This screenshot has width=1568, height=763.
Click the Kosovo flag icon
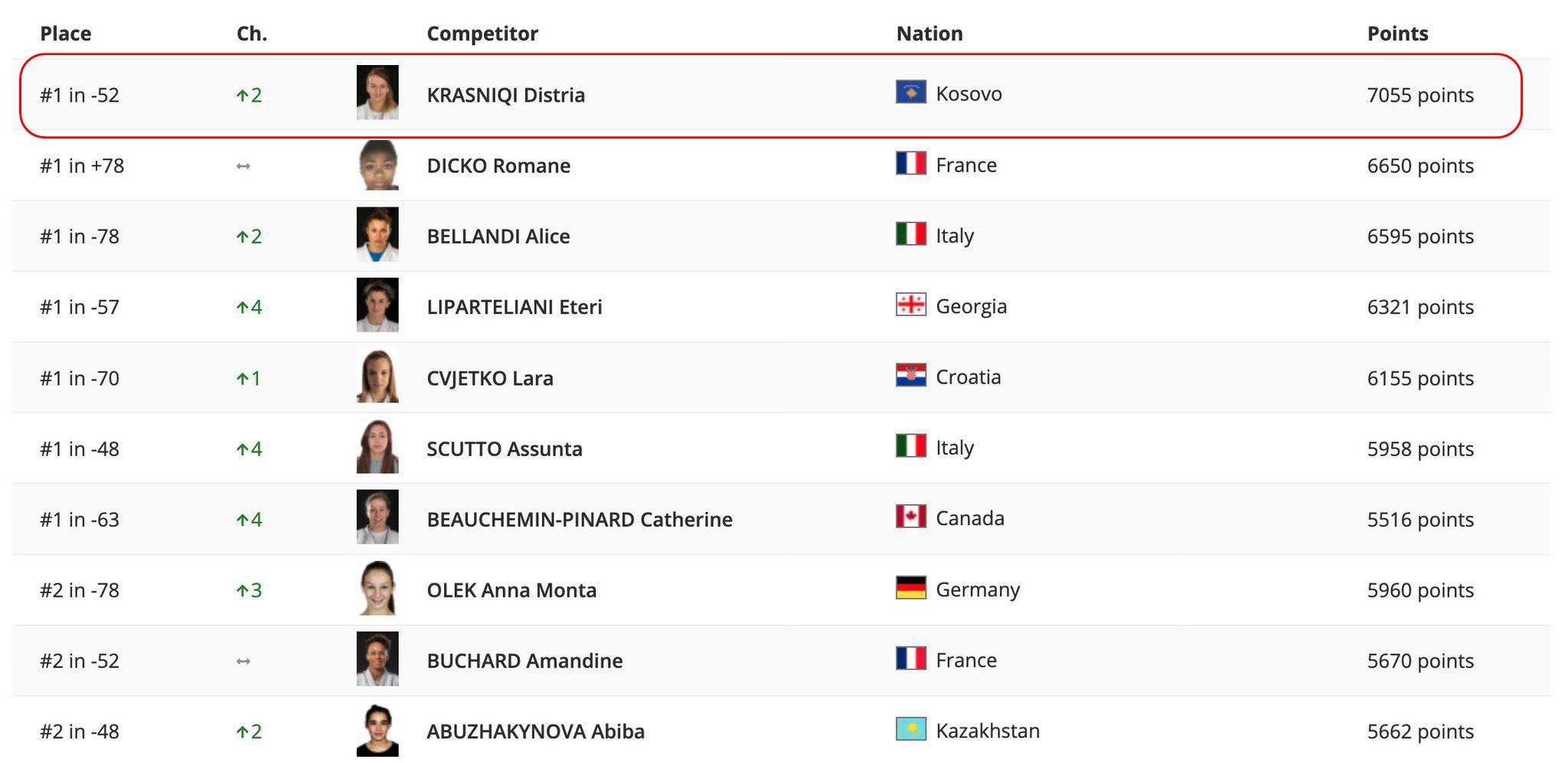[910, 93]
